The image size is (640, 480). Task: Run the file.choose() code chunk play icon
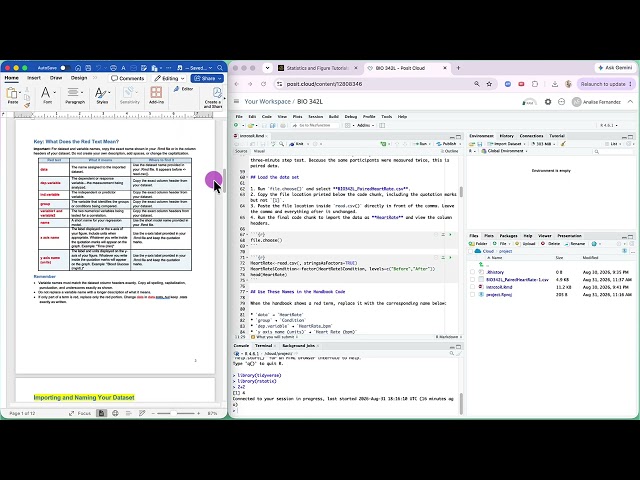(x=451, y=235)
